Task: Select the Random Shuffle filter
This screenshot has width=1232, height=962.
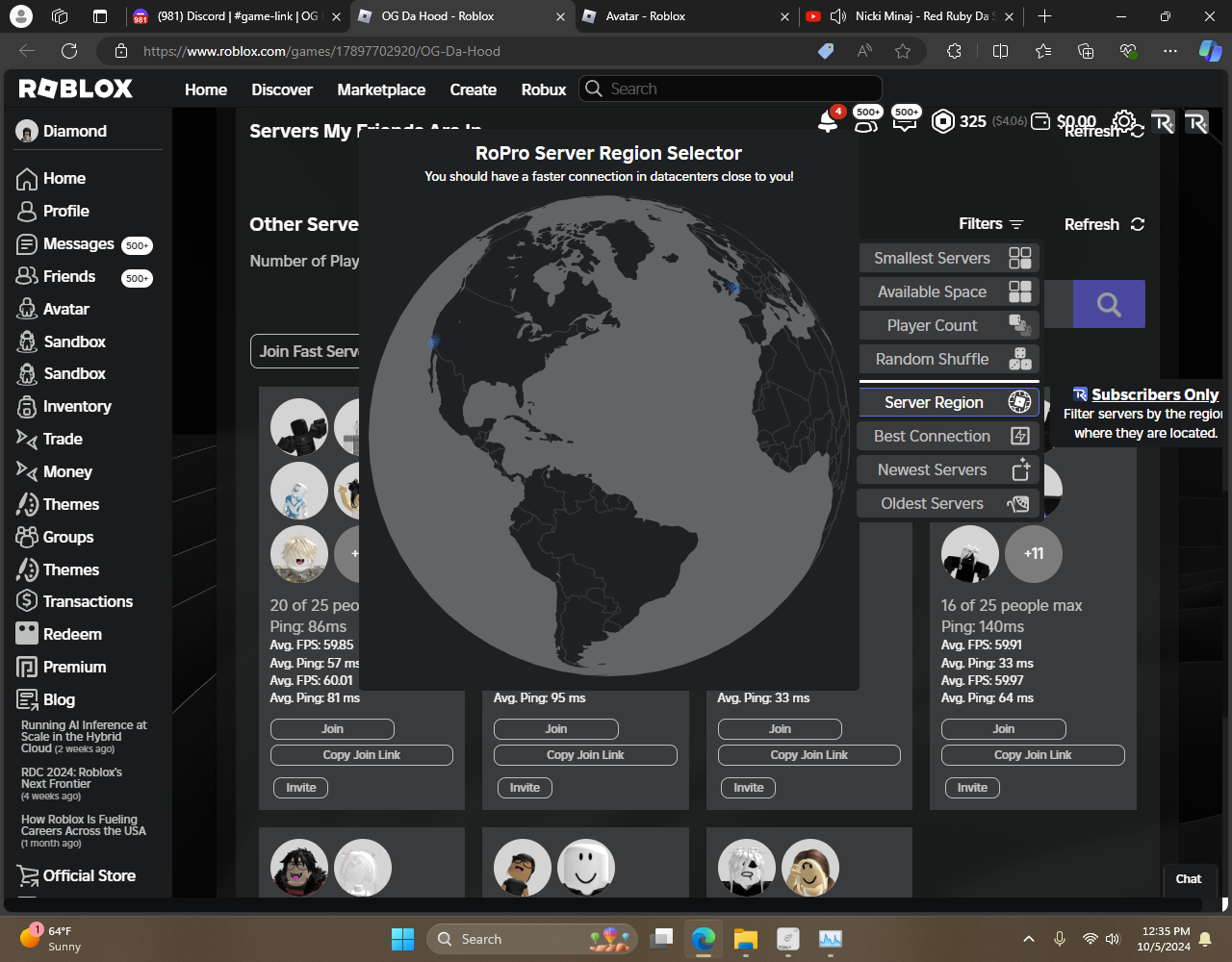Action: coord(949,359)
